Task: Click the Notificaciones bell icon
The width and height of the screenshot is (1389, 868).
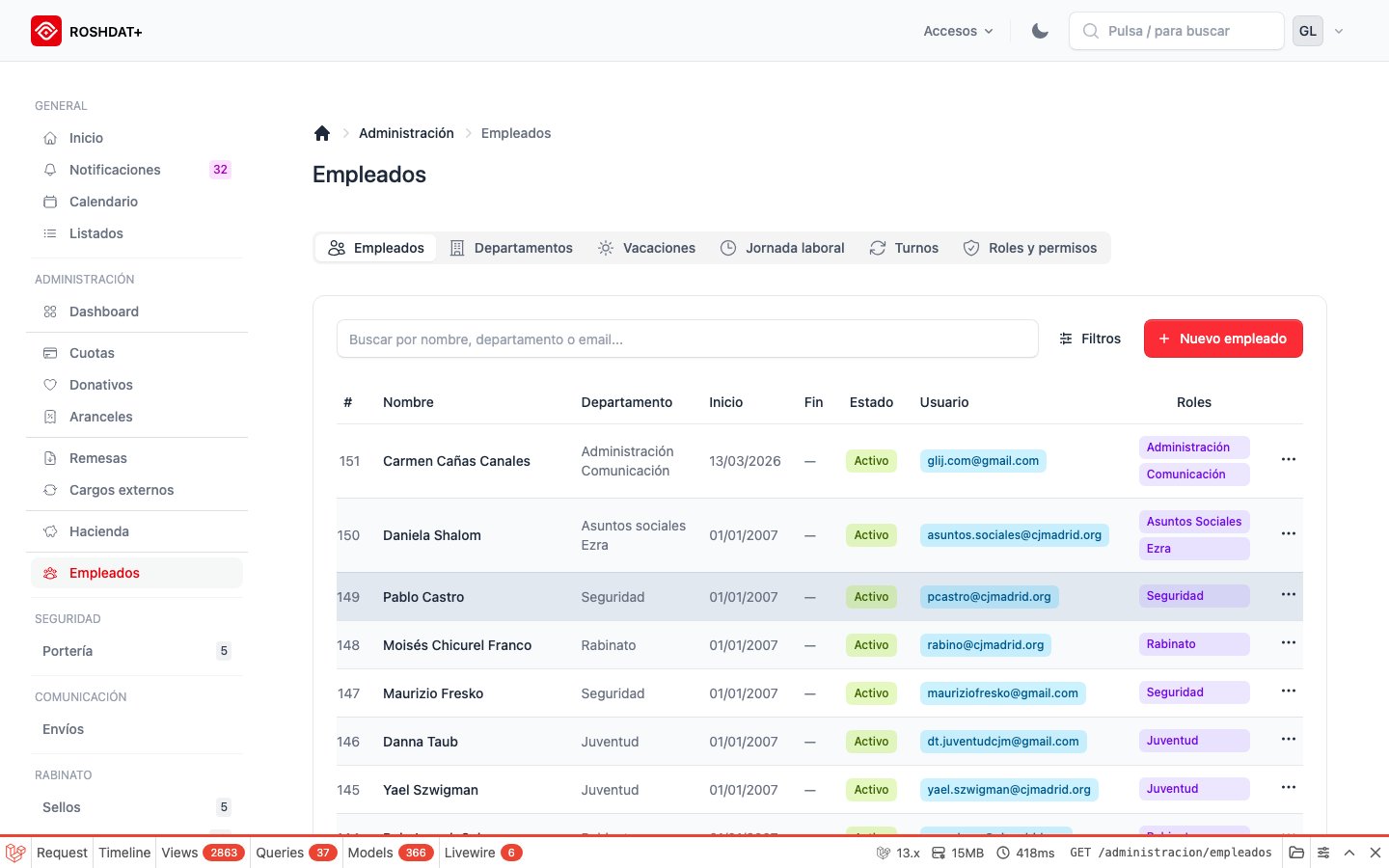Action: [x=49, y=170]
